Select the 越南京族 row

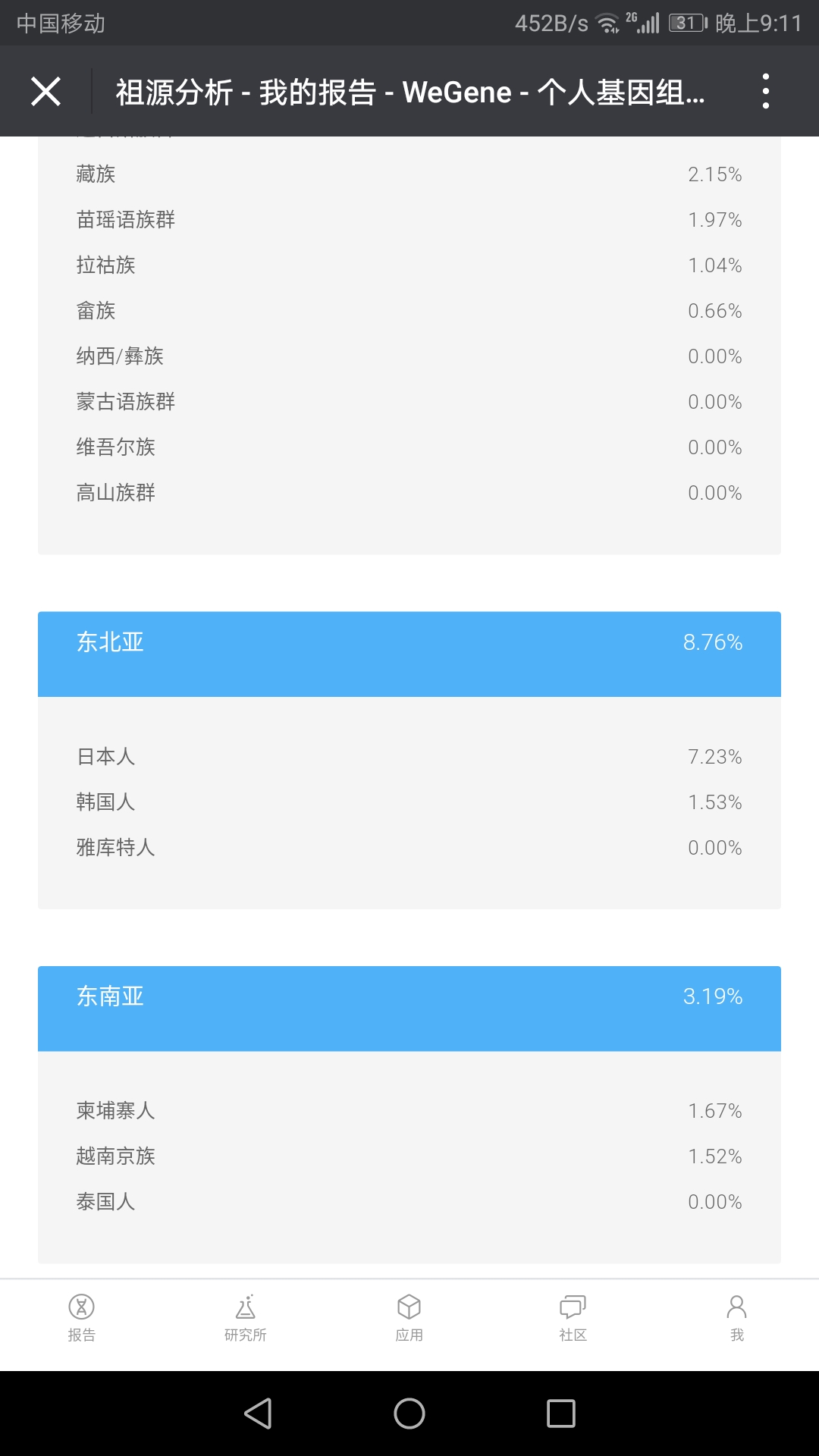tap(409, 1156)
